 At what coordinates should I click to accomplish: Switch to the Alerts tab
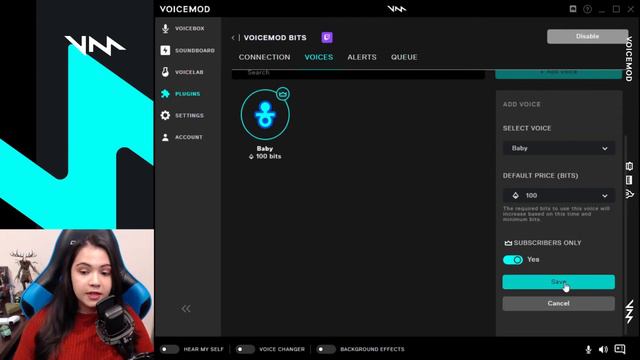pyautogui.click(x=362, y=57)
